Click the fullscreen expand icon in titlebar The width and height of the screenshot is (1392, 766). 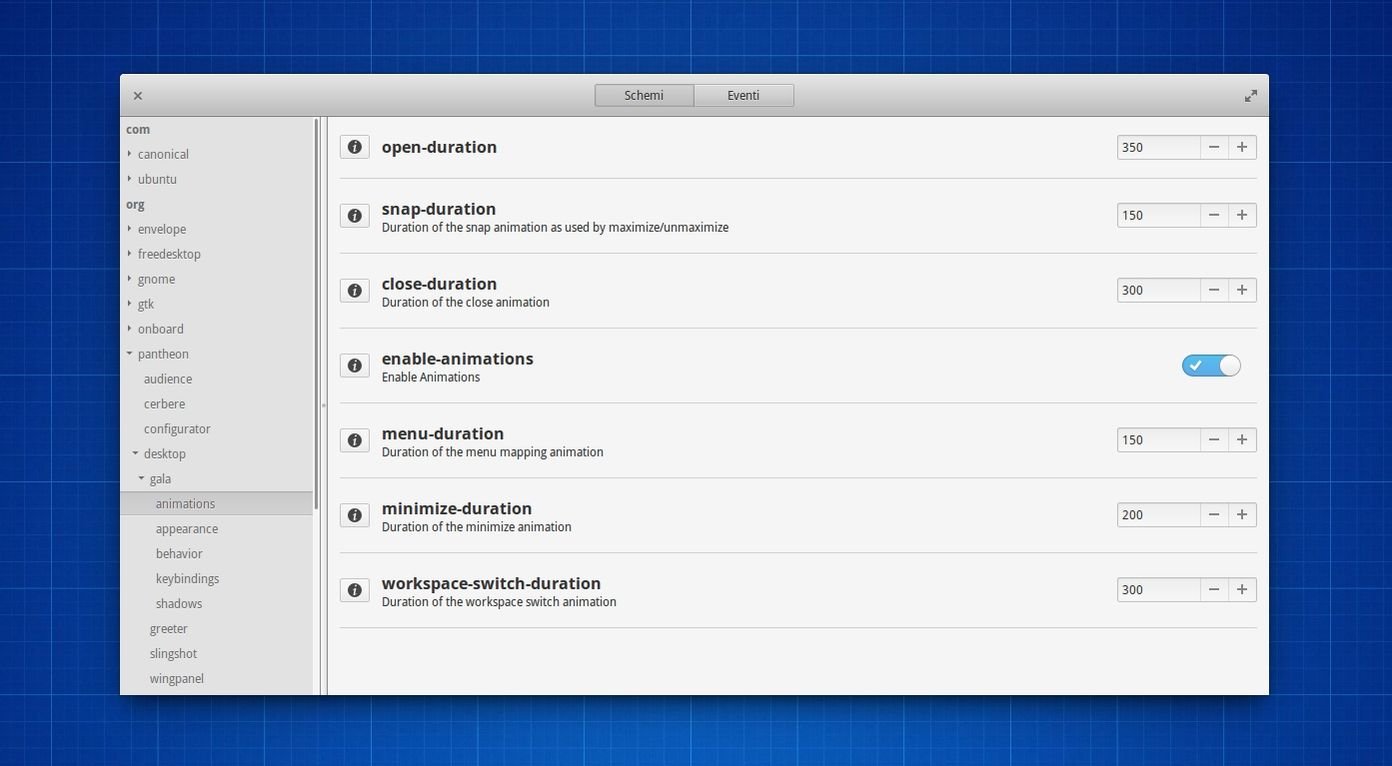pyautogui.click(x=1250, y=96)
